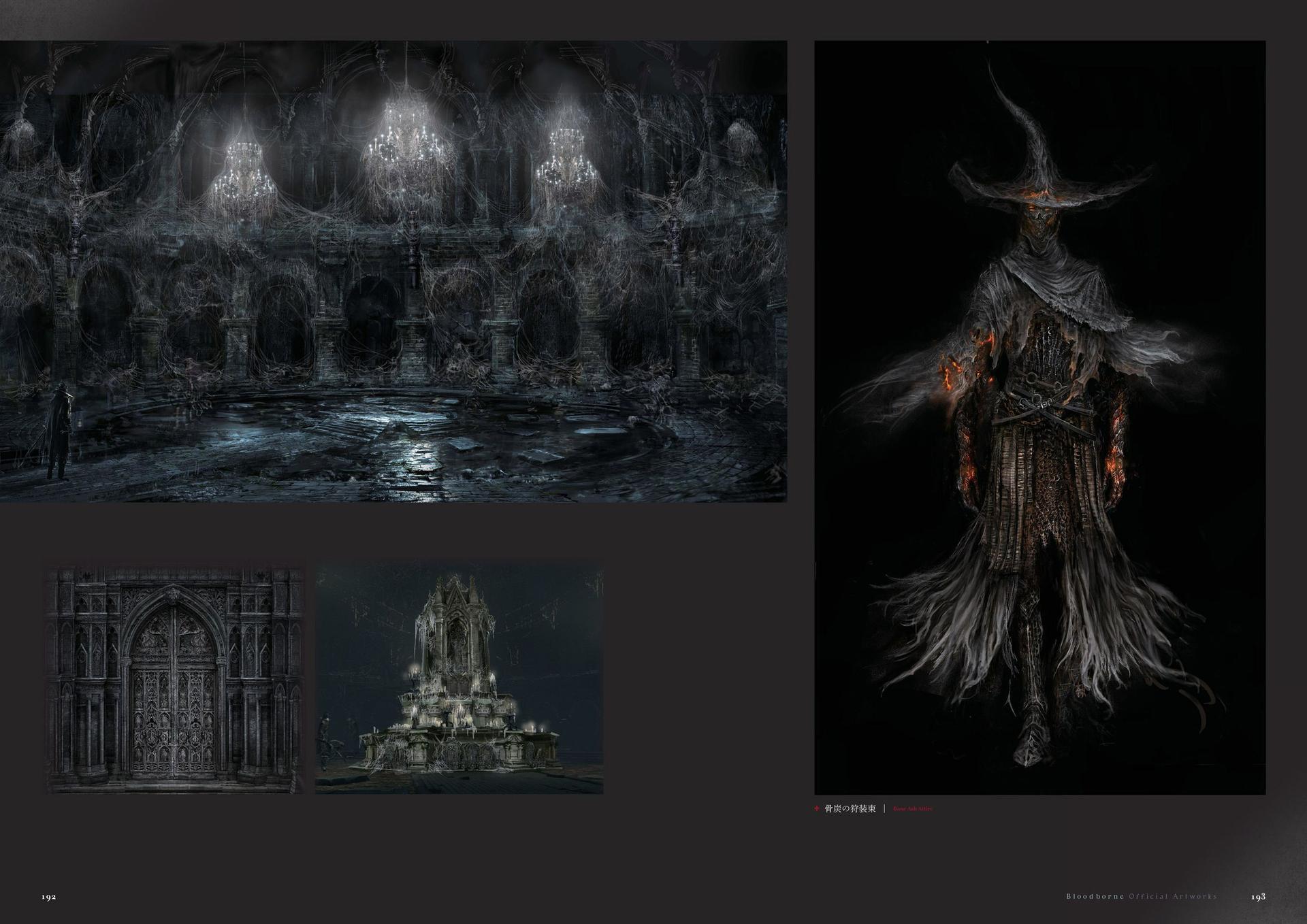Image resolution: width=1307 pixels, height=924 pixels.
Task: Select the candle-covered altar image
Action: click(459, 678)
